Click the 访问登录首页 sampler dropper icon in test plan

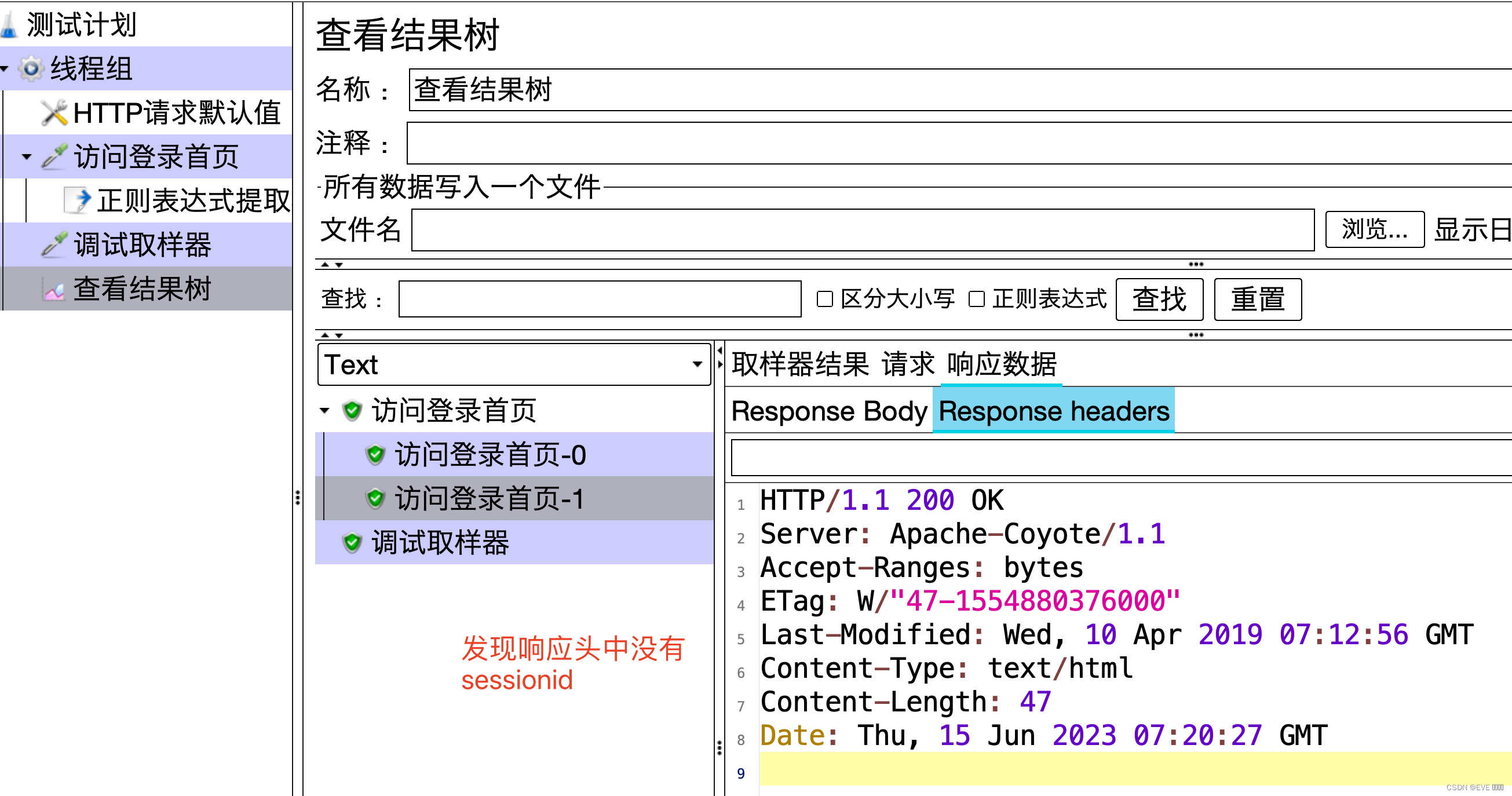pyautogui.click(x=54, y=157)
